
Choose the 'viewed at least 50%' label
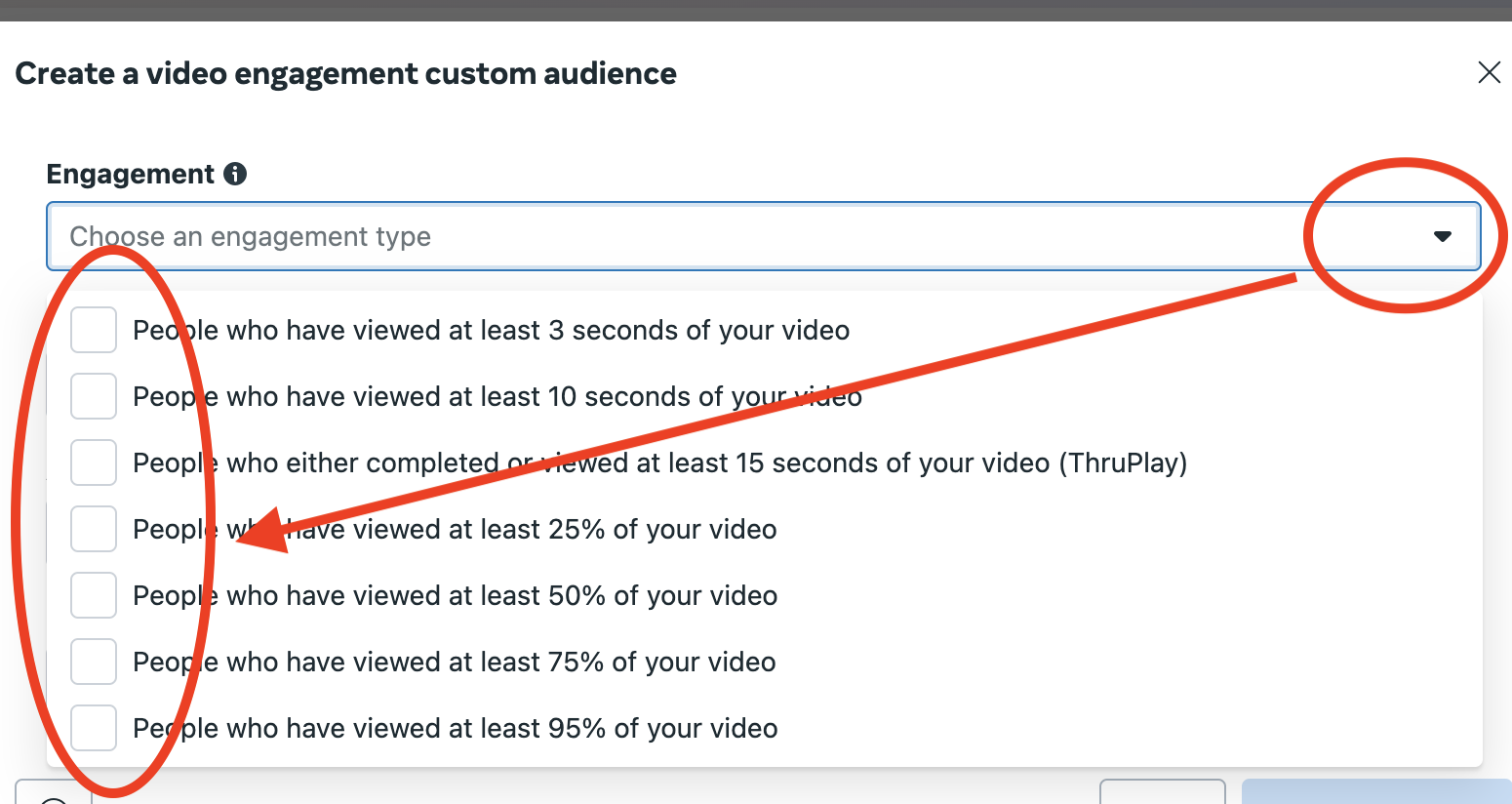(455, 596)
